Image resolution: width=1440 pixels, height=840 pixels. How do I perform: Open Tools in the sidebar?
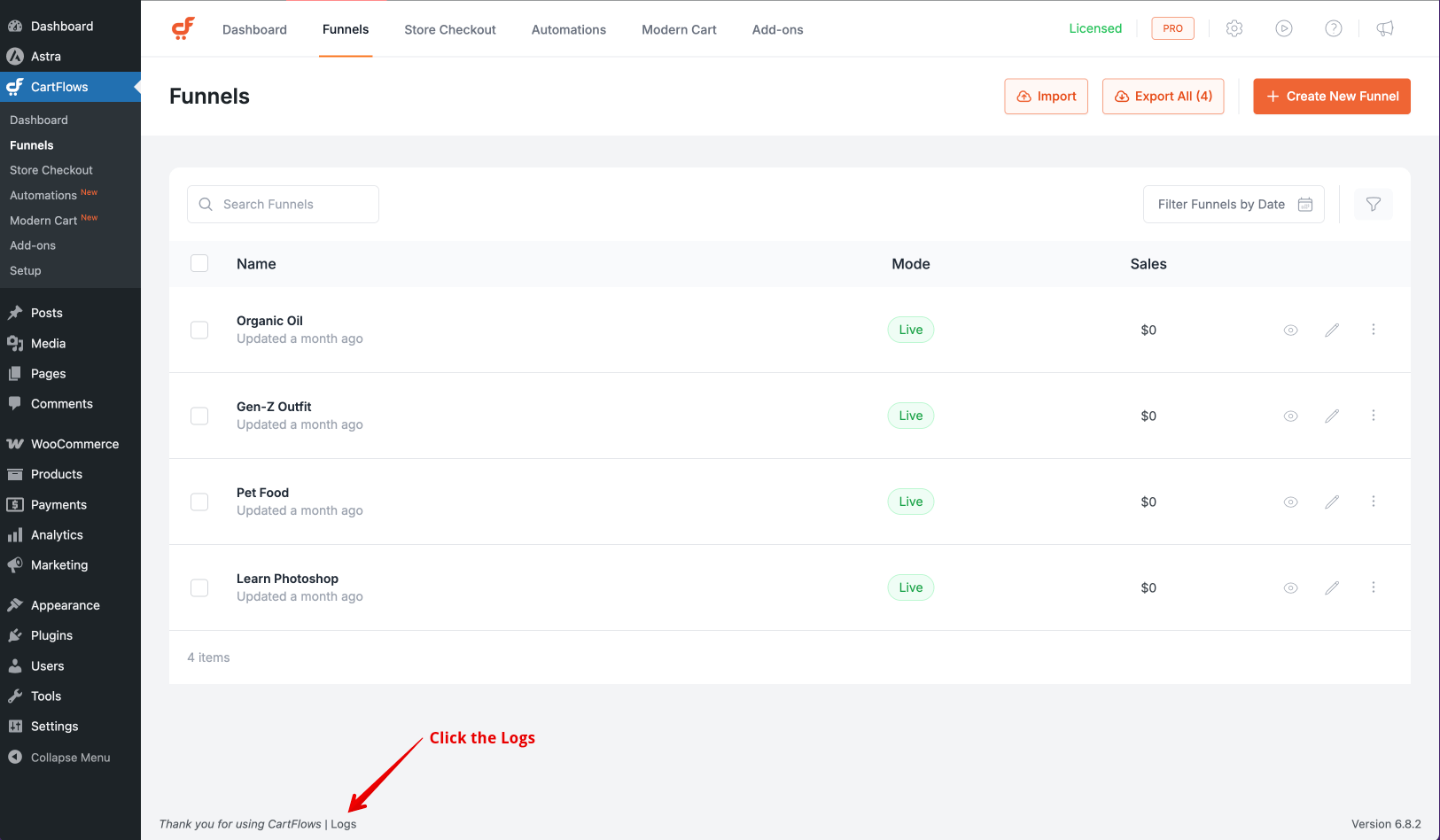click(x=70, y=696)
